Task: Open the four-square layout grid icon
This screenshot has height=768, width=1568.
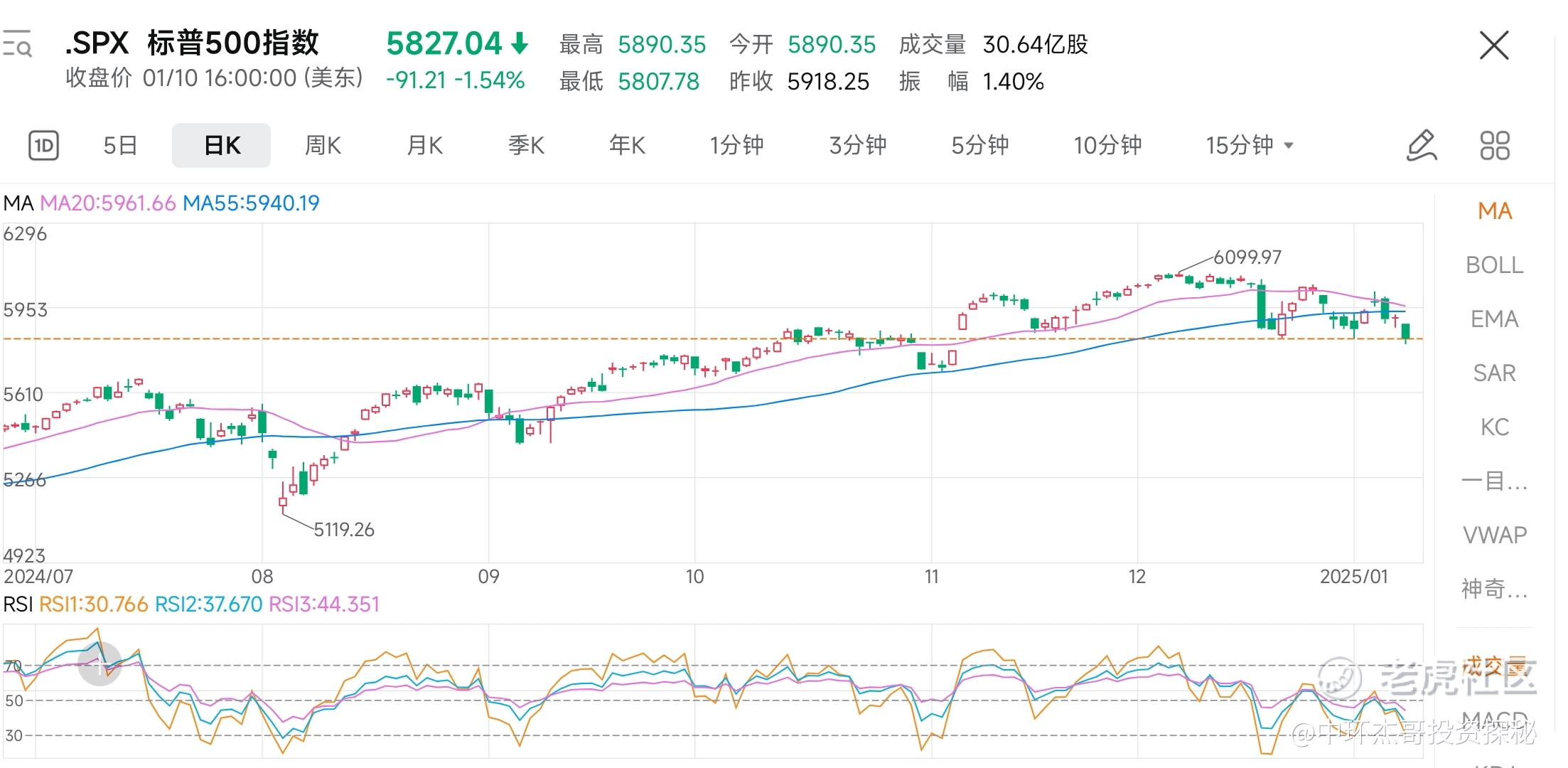Action: tap(1495, 146)
